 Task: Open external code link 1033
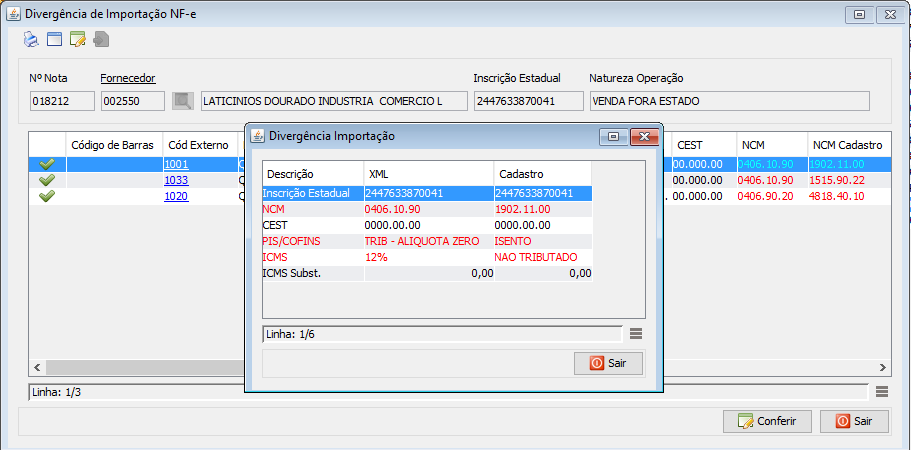pyautogui.click(x=176, y=180)
